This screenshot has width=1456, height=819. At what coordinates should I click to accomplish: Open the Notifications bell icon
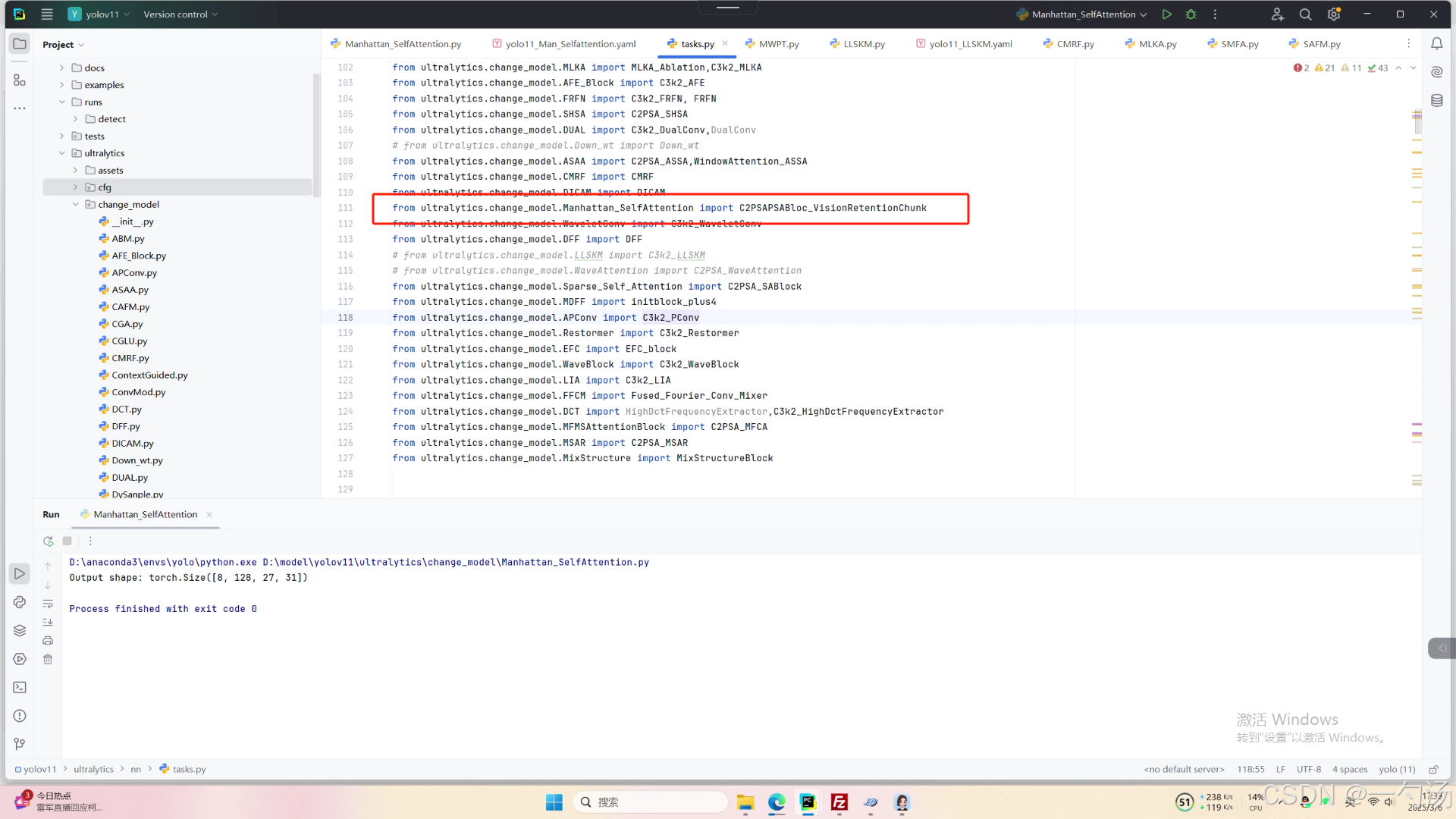point(1436,44)
